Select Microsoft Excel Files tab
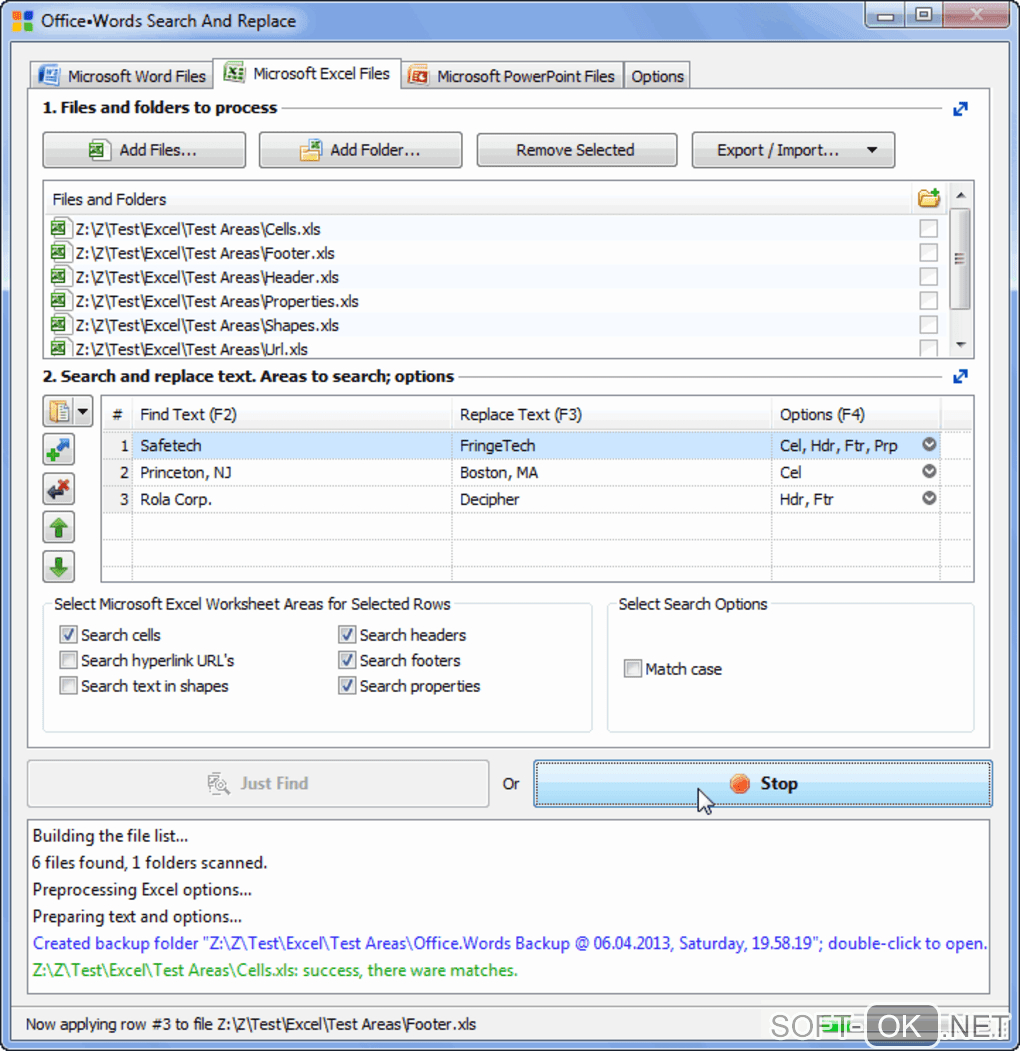The height and width of the screenshot is (1051, 1020). 307,73
